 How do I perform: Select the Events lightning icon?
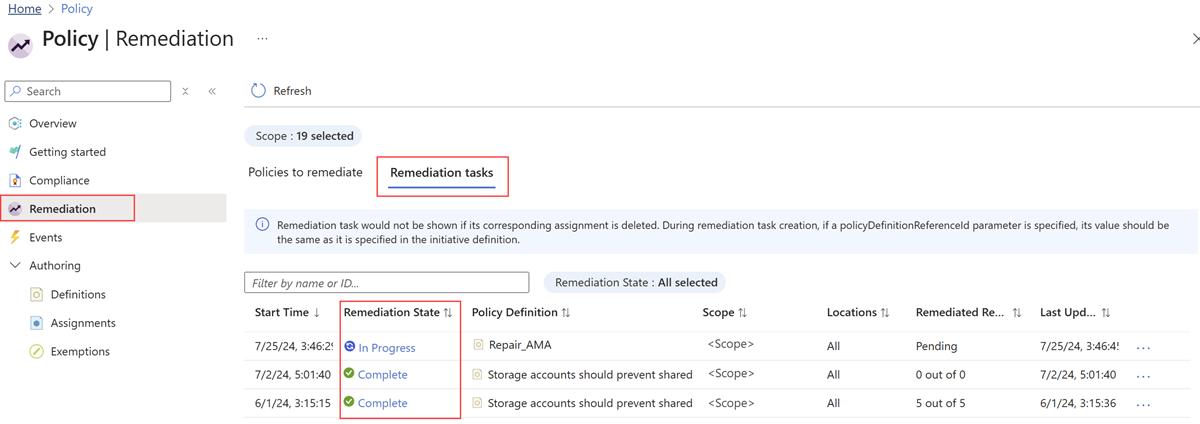tap(15, 237)
